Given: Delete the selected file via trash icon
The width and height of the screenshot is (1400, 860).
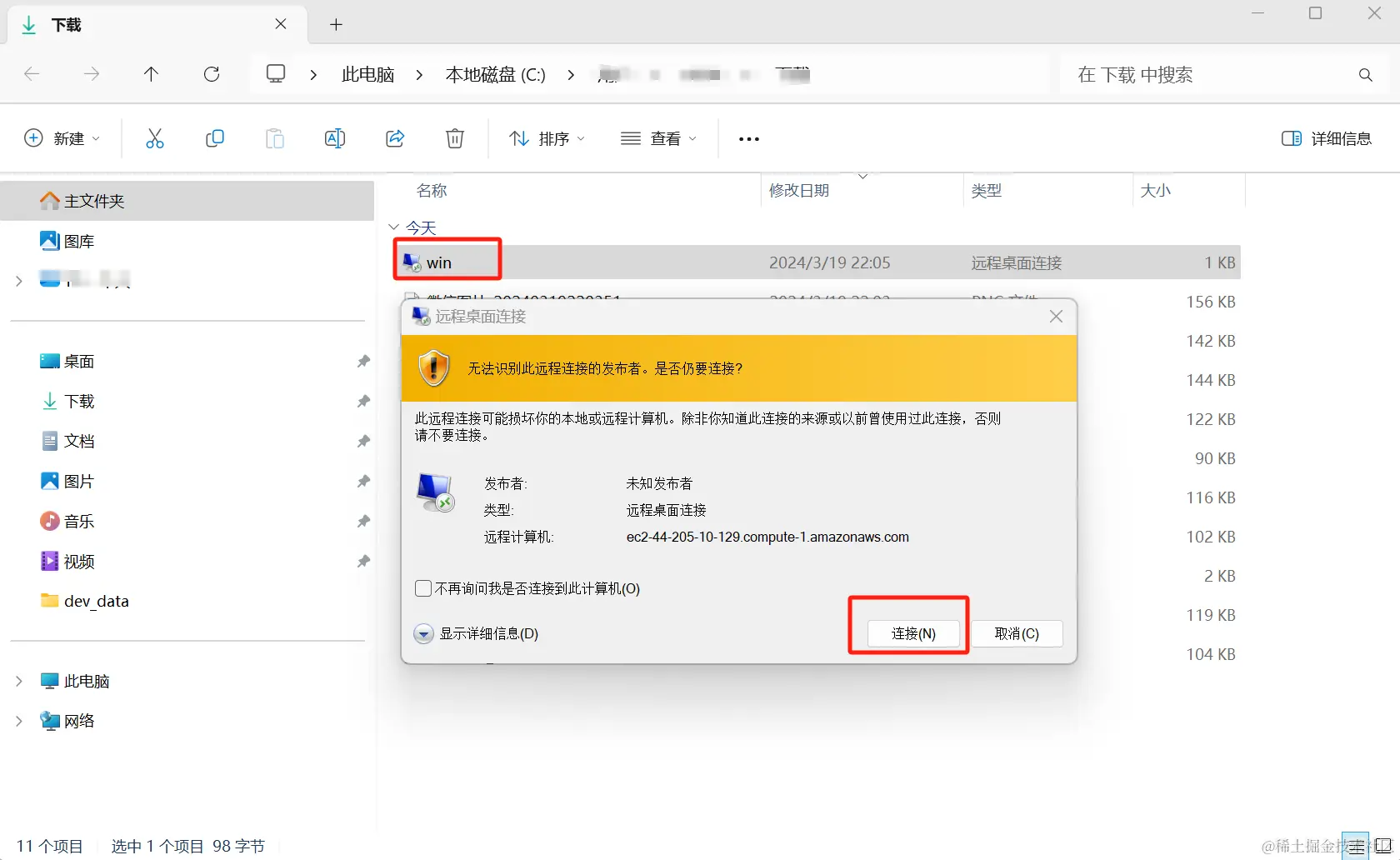Looking at the screenshot, I should tap(454, 138).
